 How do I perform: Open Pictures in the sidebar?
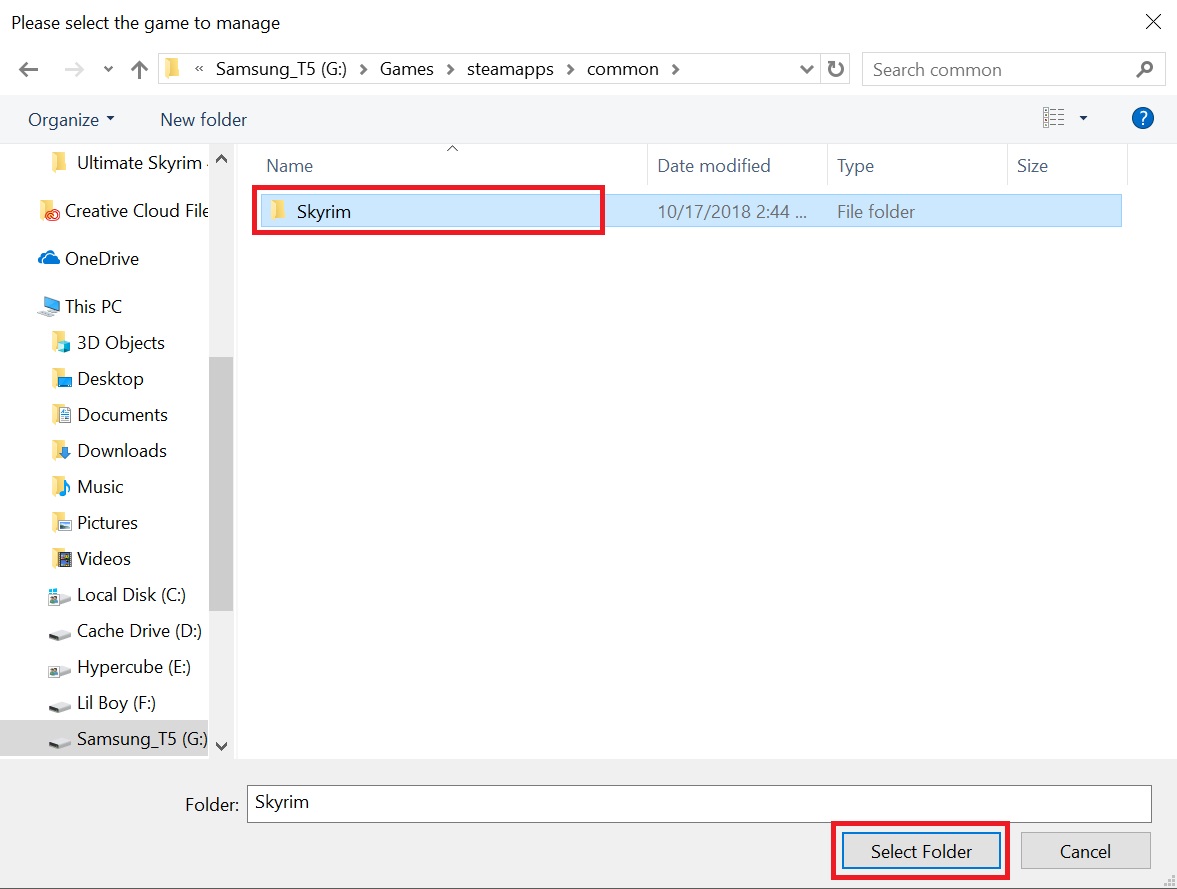click(94, 523)
